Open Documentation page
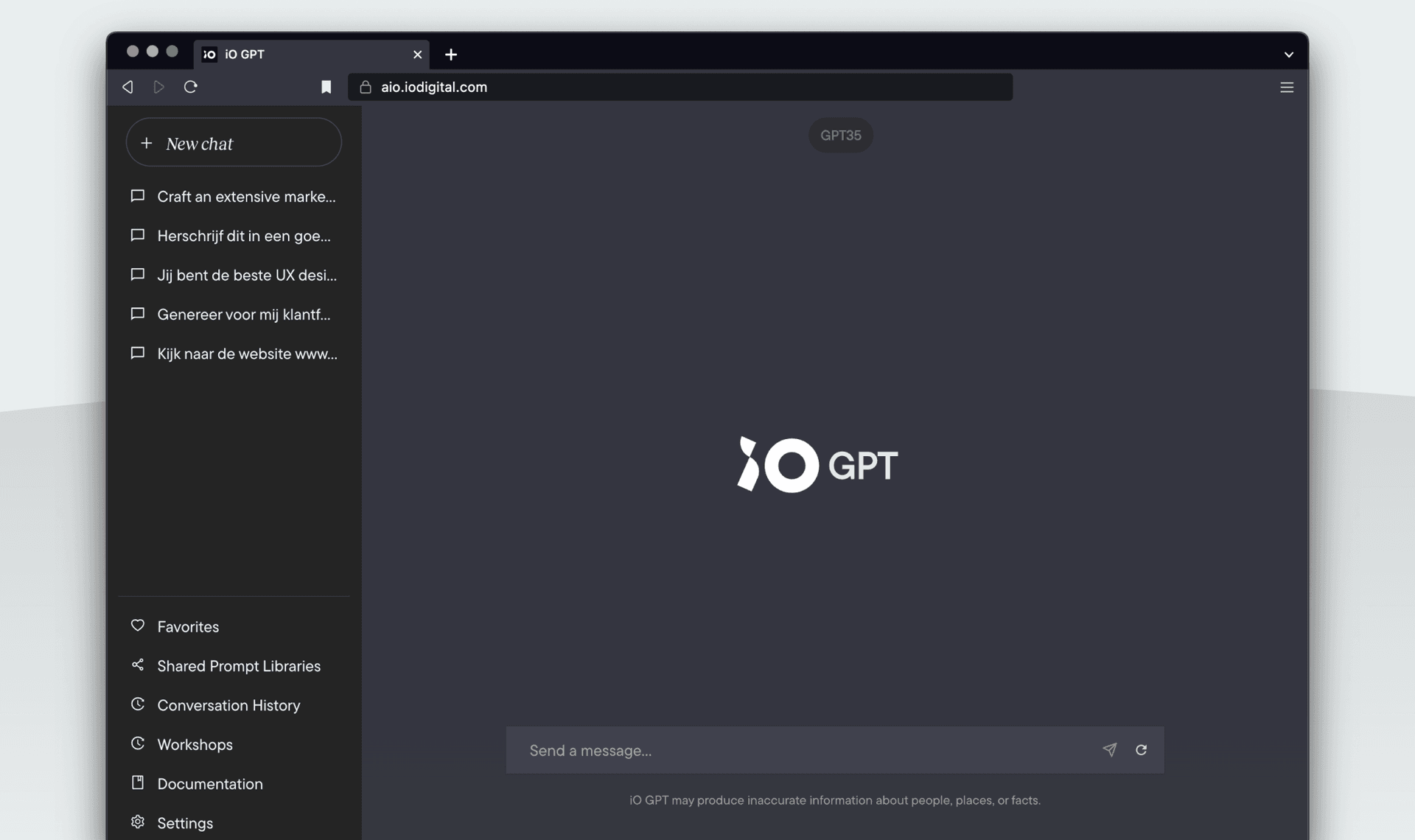The width and height of the screenshot is (1415, 840). point(210,784)
